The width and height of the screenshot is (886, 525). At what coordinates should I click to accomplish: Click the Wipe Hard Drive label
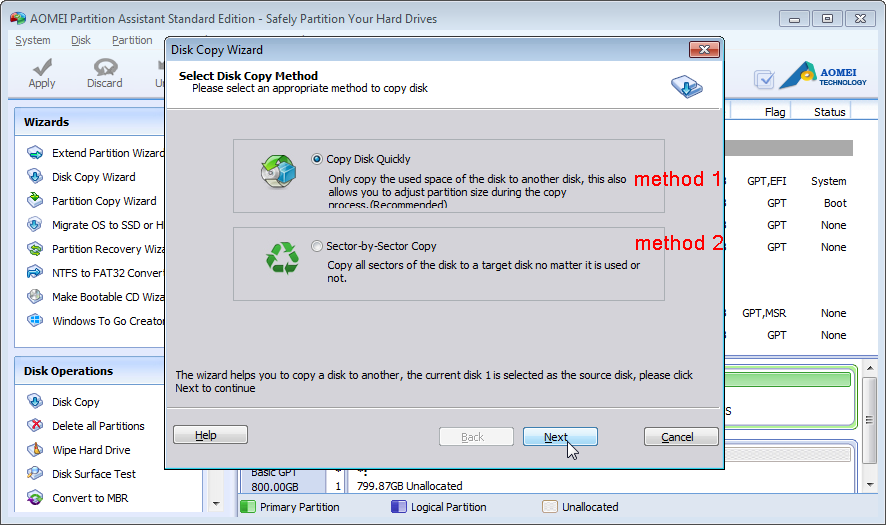click(91, 450)
